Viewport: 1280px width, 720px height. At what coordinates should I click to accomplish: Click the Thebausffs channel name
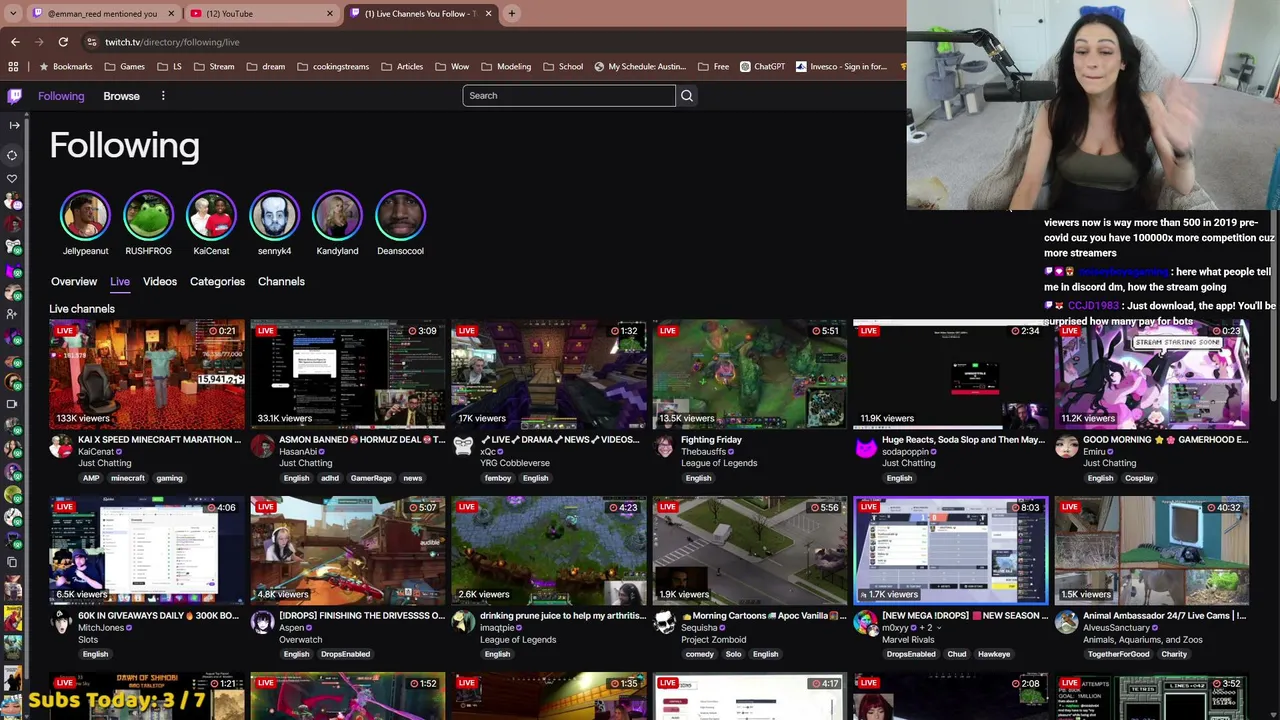click(x=703, y=452)
